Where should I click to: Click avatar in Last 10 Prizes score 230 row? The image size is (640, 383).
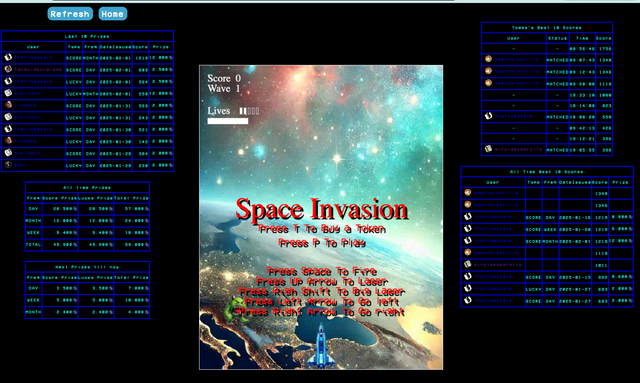coord(8,165)
